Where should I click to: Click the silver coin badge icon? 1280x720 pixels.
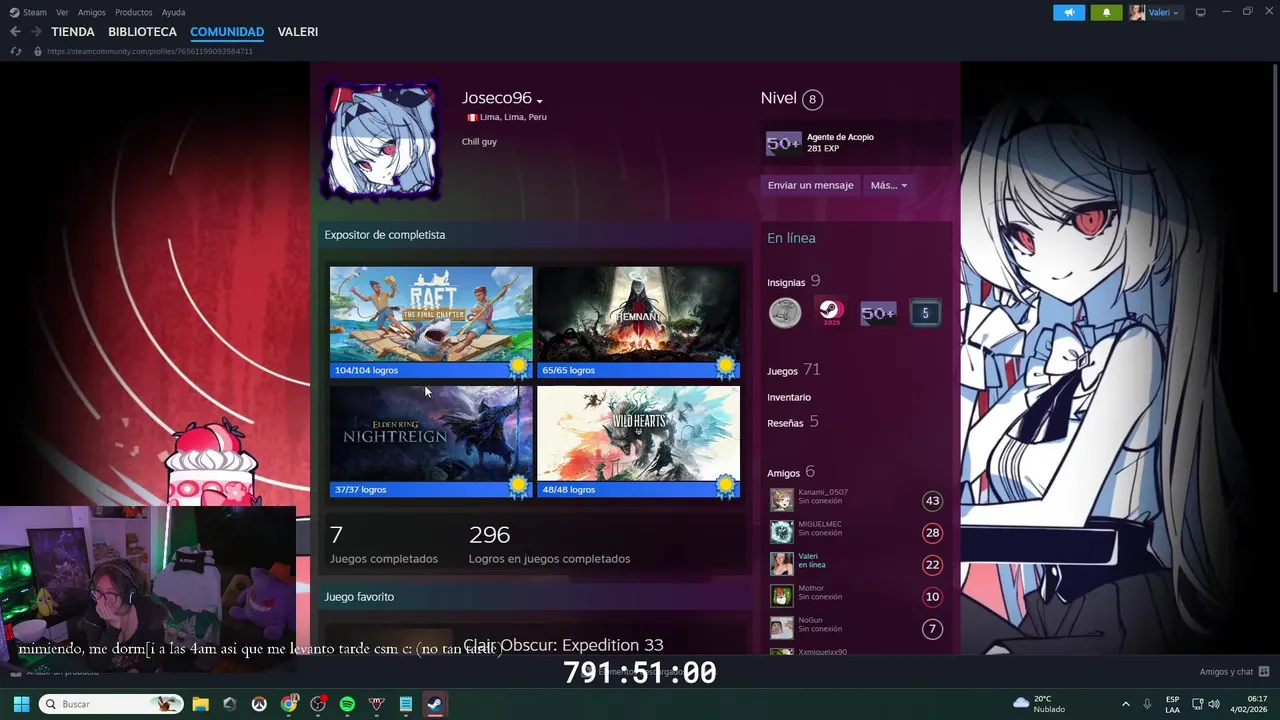point(785,313)
